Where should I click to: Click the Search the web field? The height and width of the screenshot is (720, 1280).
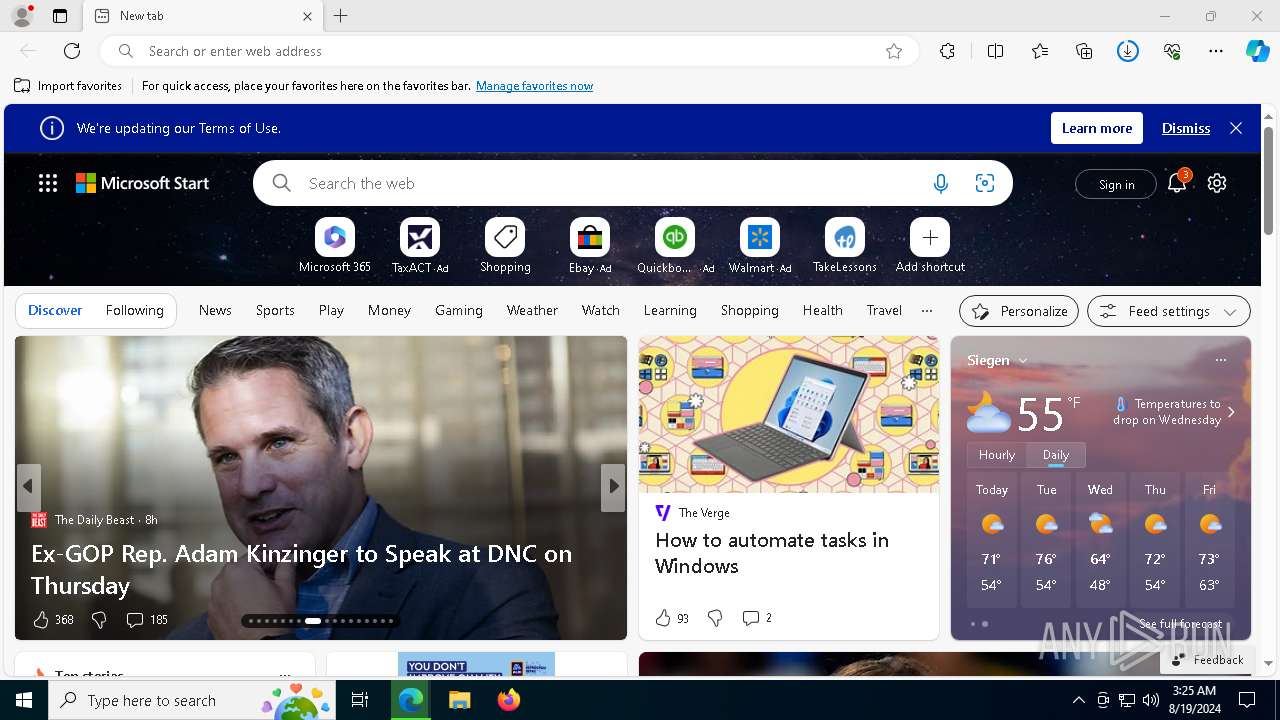click(x=610, y=184)
